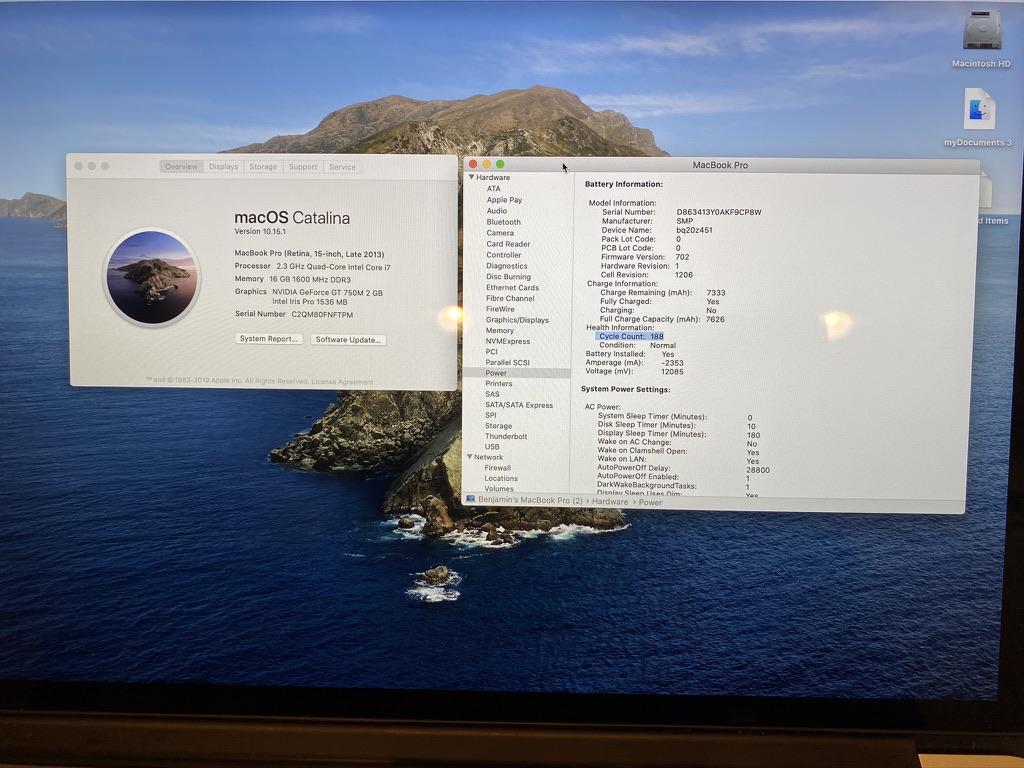The width and height of the screenshot is (1024, 768).
Task: Click the highlighted Cycle Count: 188 line
Action: [630, 336]
